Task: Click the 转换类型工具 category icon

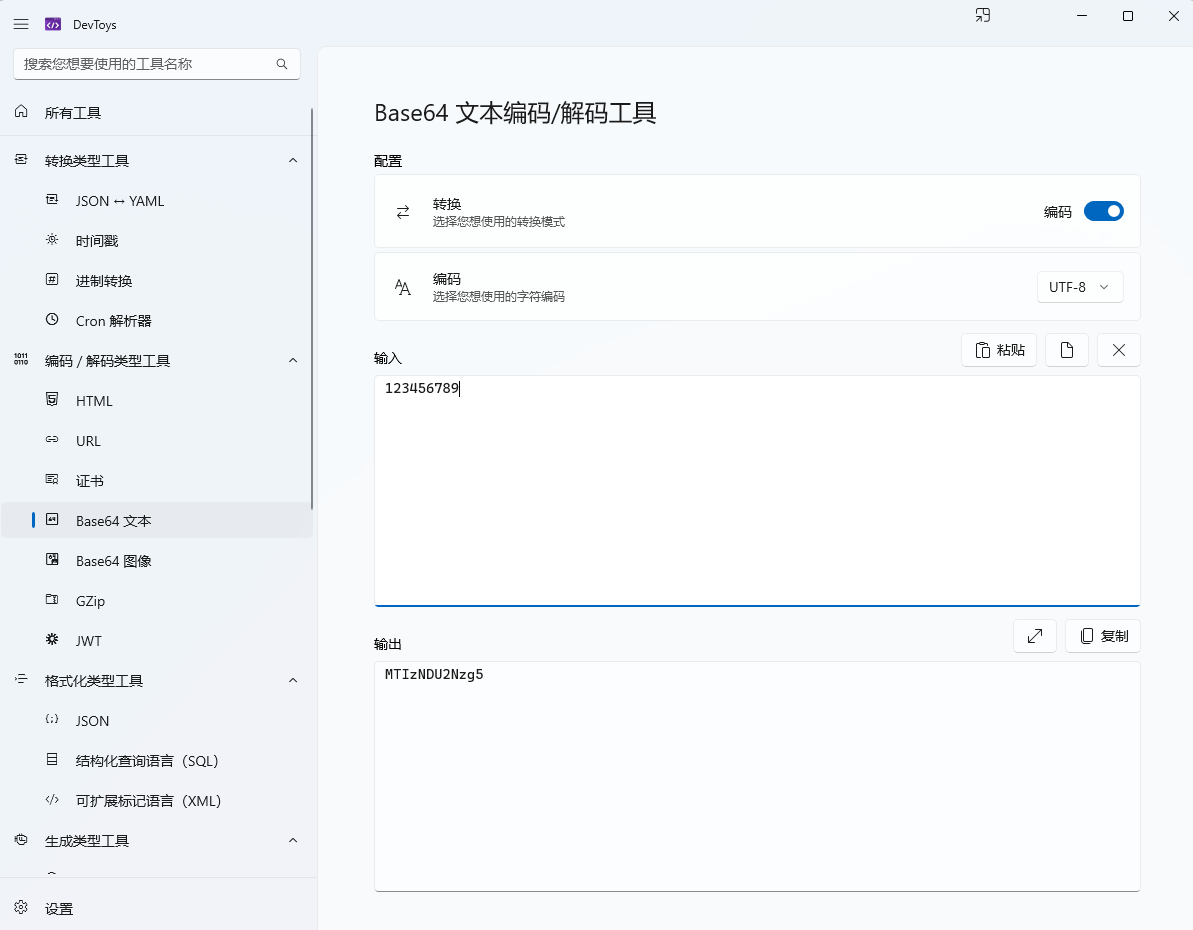Action: click(x=21, y=160)
